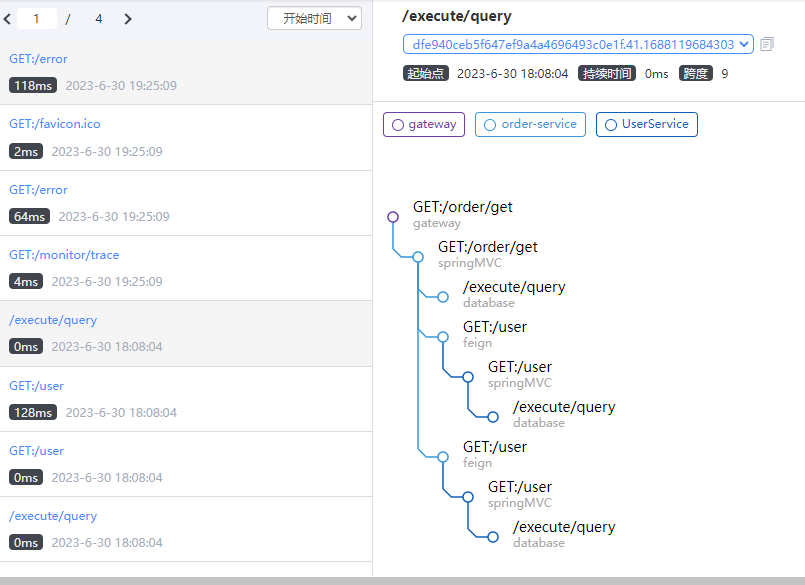Viewport: 805px width, 585px height.
Task: Open the trace ID selector dropdown
Action: coord(578,44)
